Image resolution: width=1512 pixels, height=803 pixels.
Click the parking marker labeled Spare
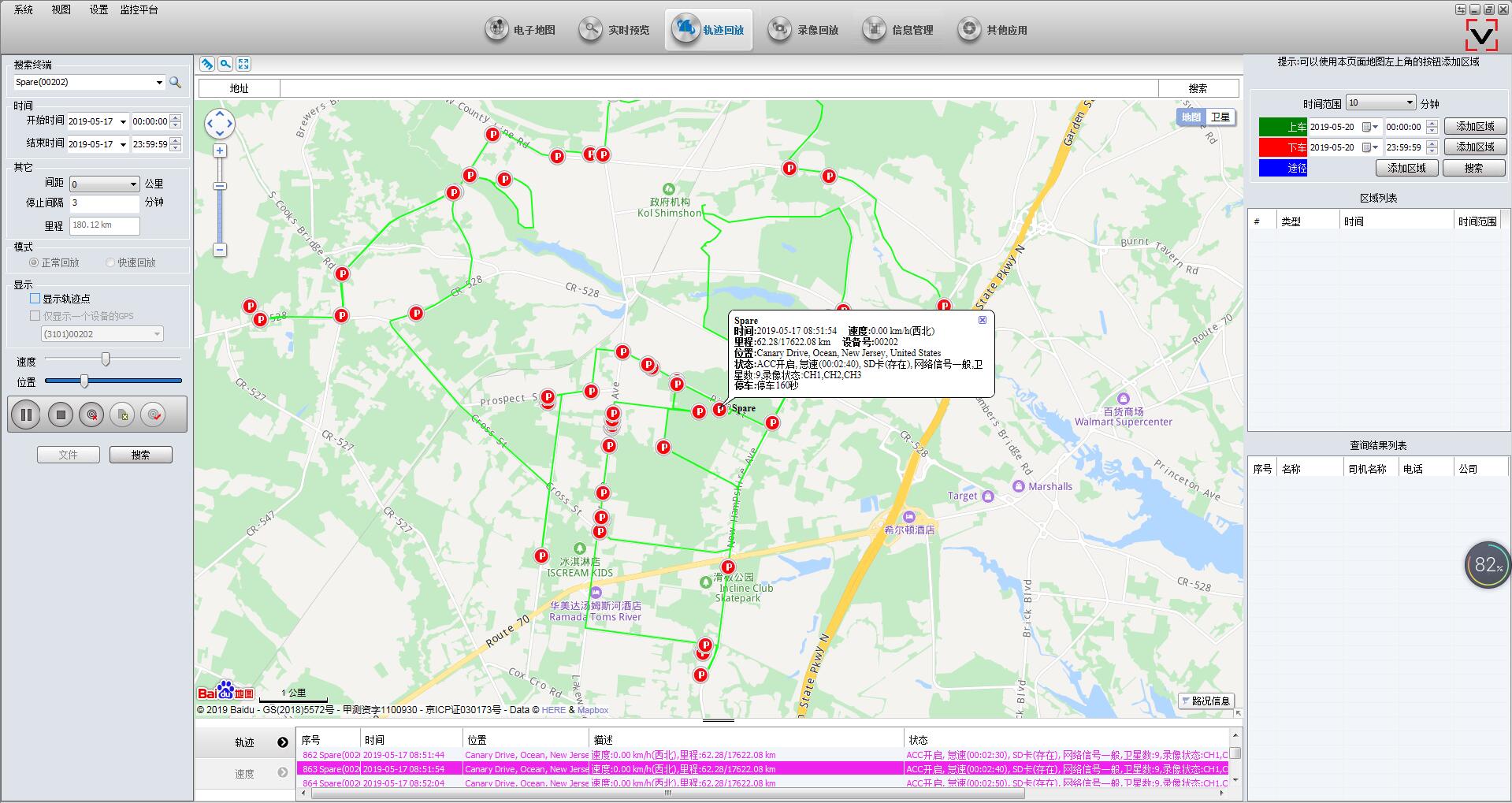click(x=719, y=409)
